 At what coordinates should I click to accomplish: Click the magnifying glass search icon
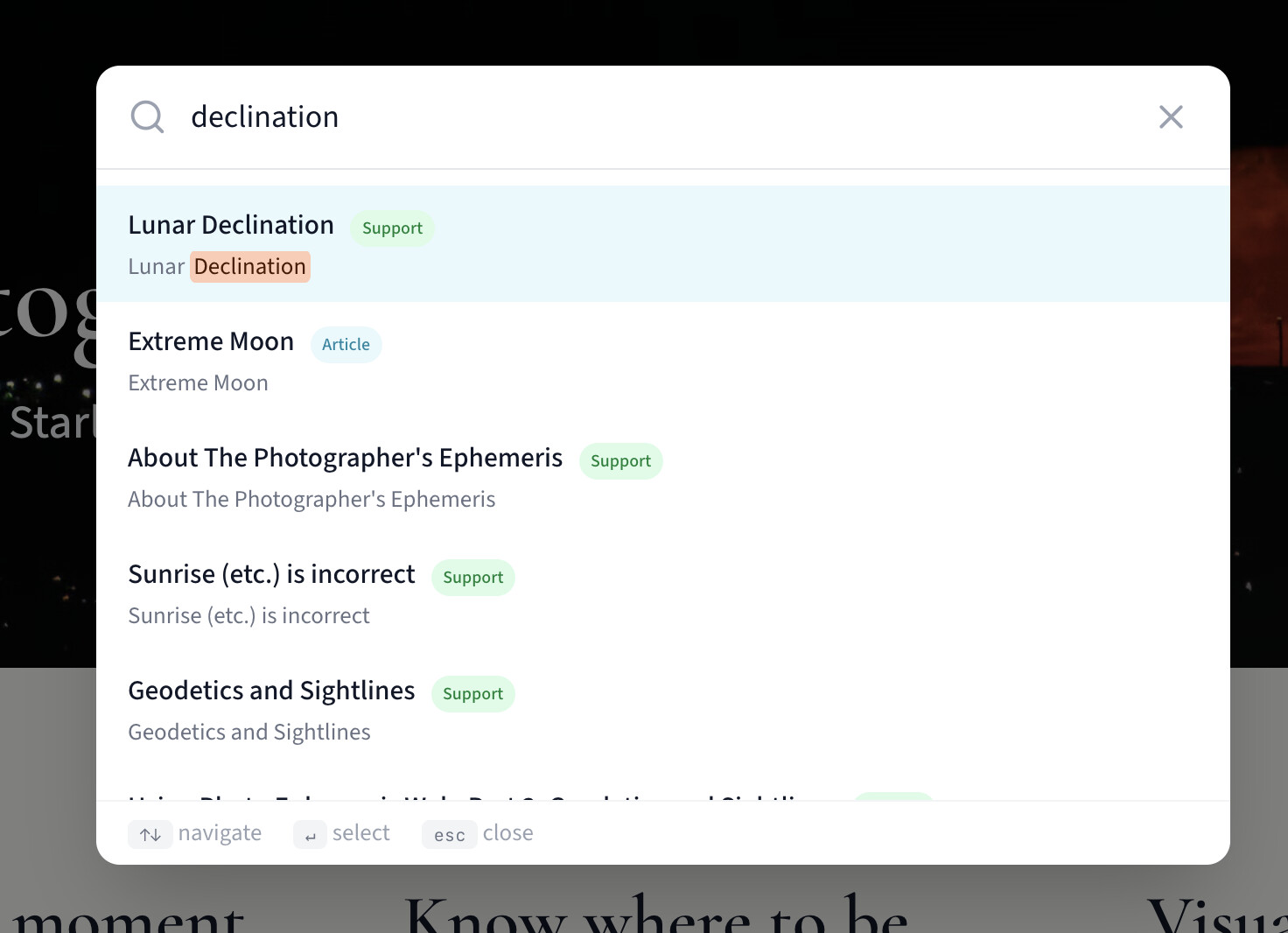147,116
